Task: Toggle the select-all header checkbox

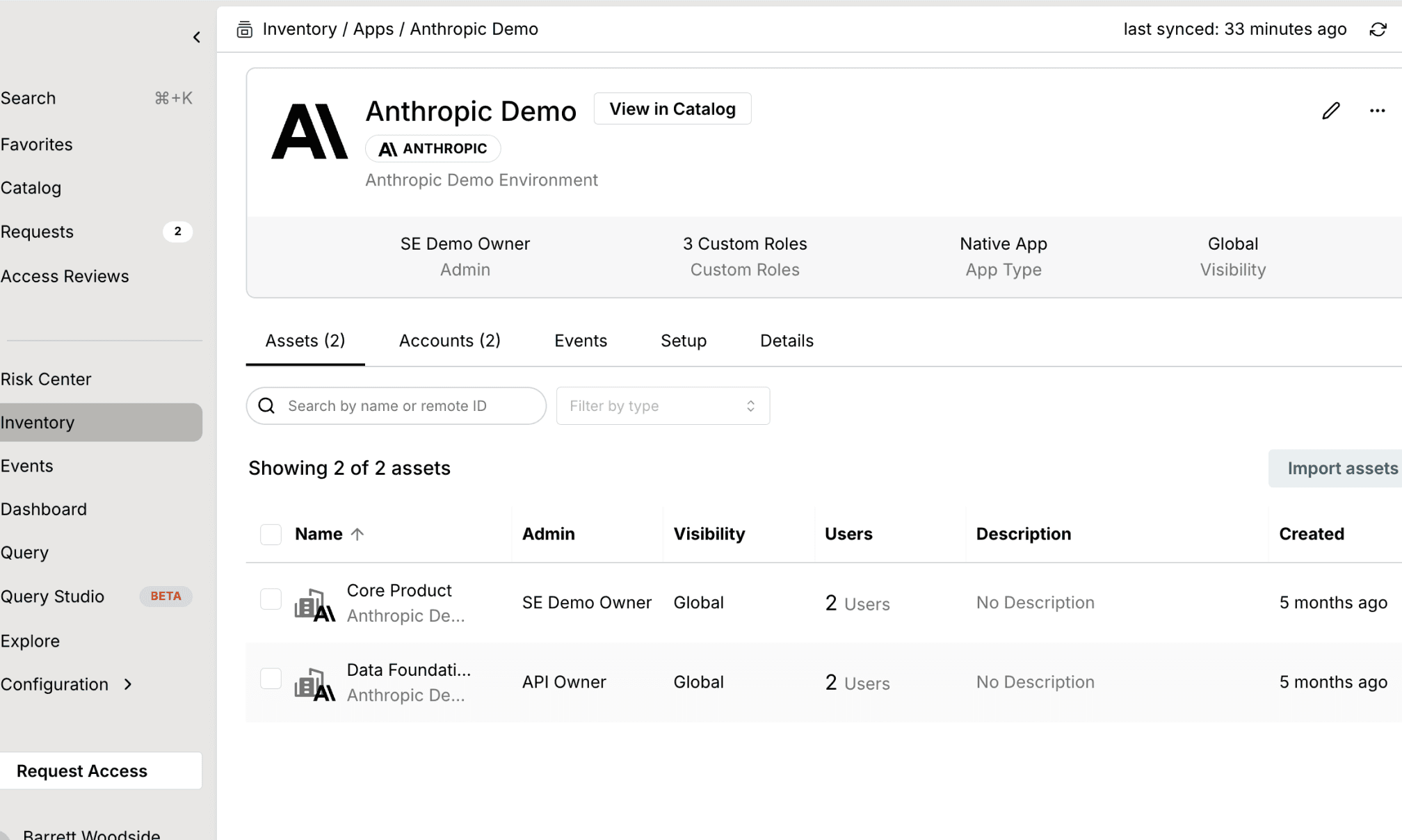Action: 271,534
